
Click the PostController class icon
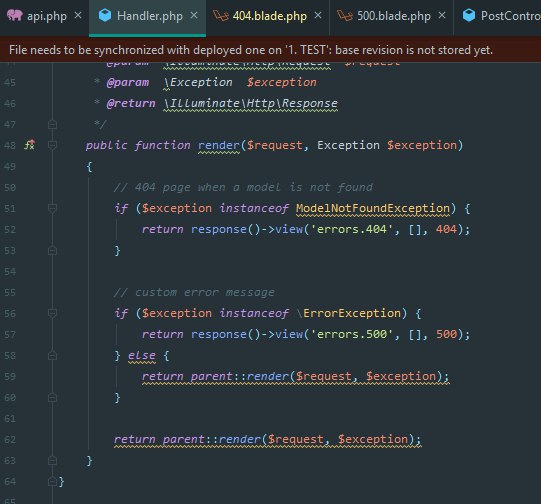click(x=469, y=16)
